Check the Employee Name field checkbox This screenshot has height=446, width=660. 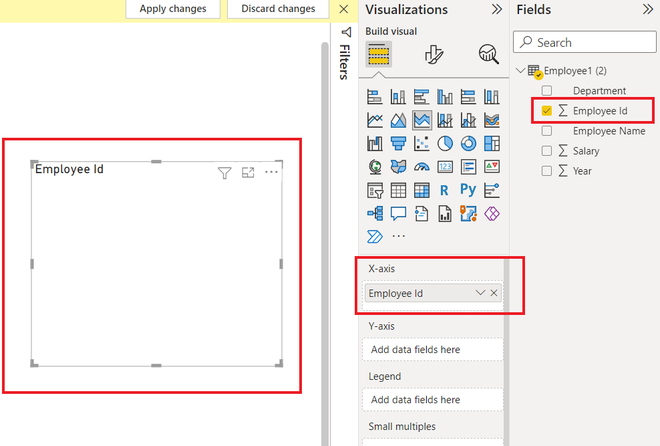546,131
